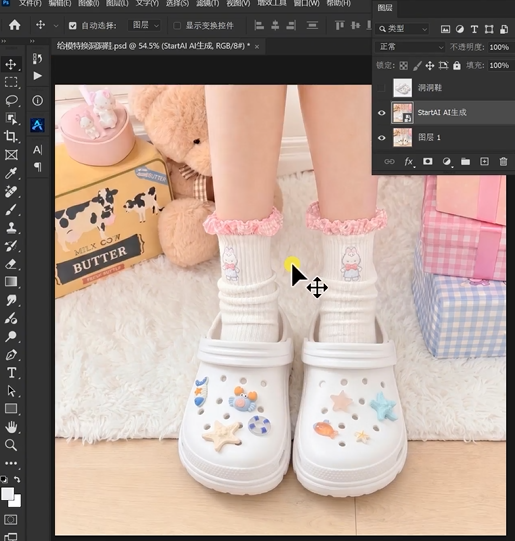Select the Eraser tool
This screenshot has width=515, height=541.
coord(11,264)
